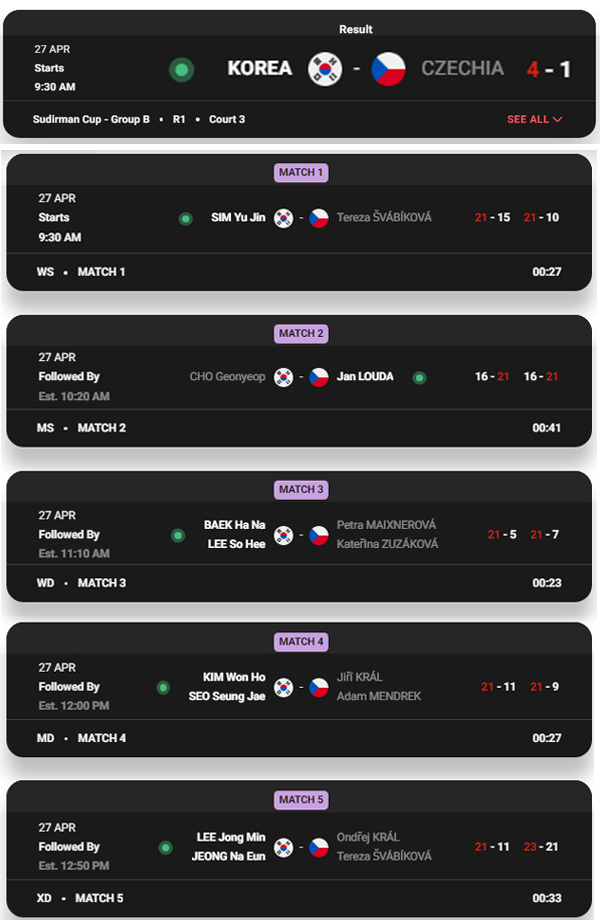Click Czechia flag next to Jan LOUDA

coord(319,377)
